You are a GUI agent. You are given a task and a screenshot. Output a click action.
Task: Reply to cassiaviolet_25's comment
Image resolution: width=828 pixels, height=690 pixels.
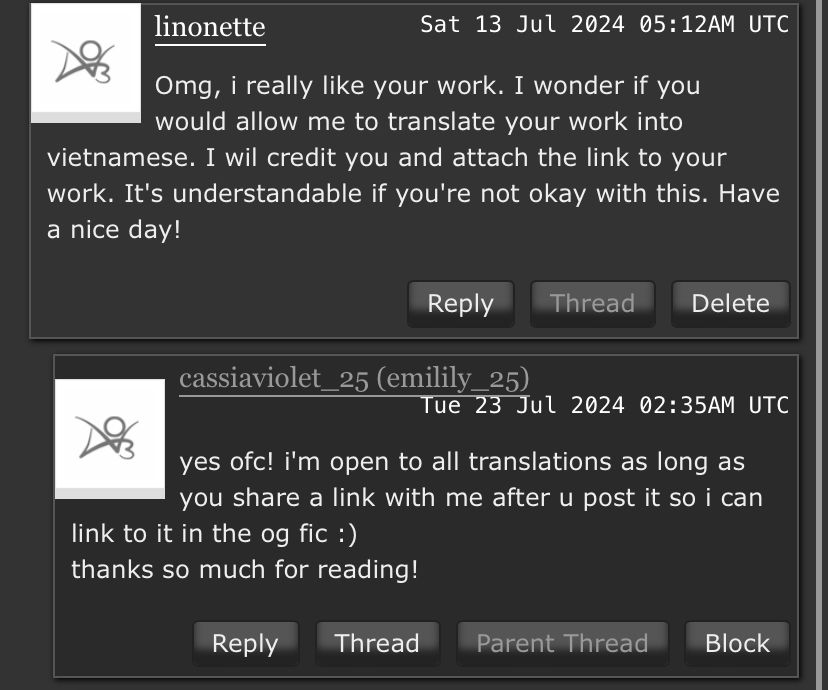245,642
